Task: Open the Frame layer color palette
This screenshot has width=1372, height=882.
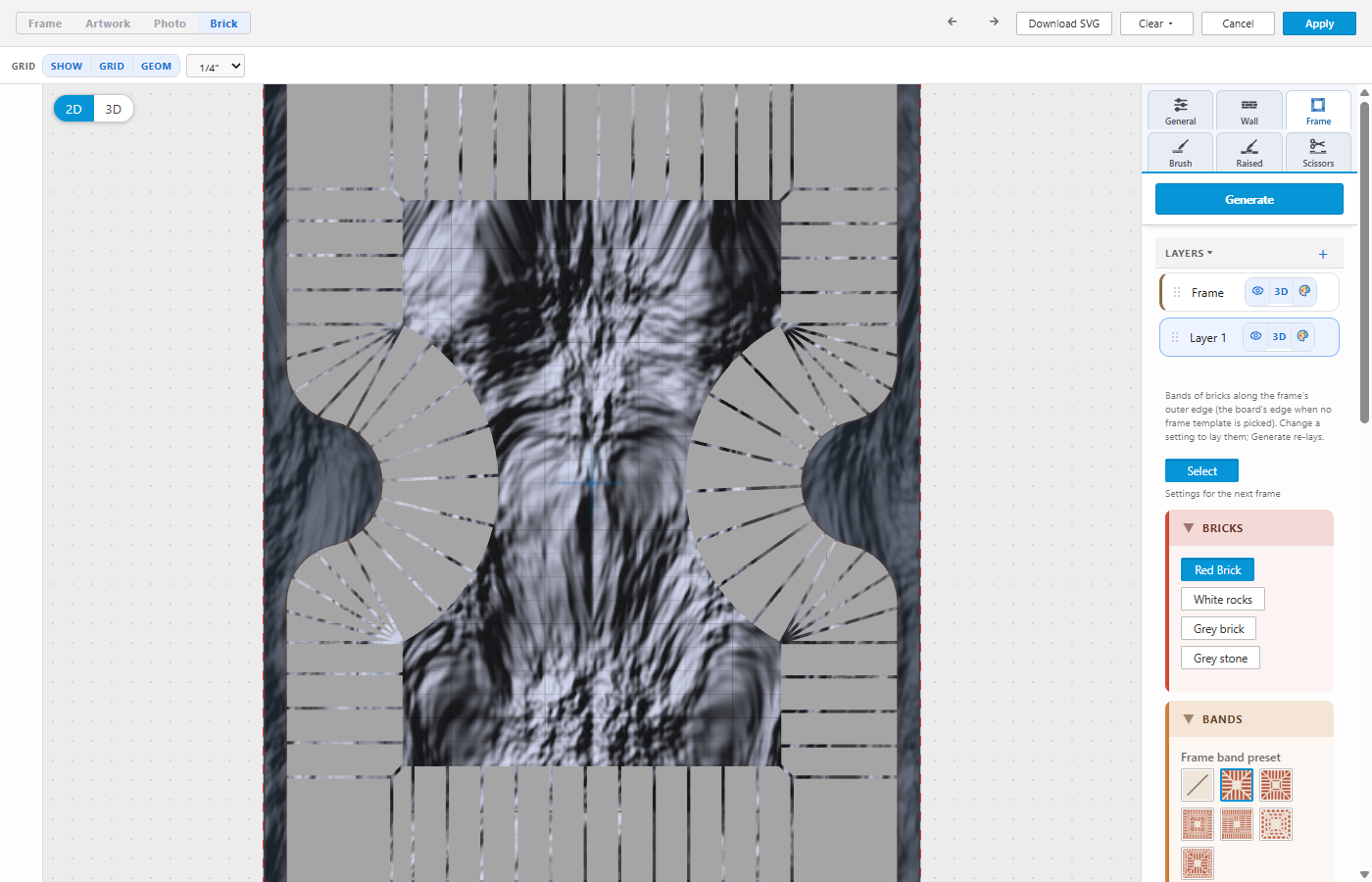Action: point(1304,291)
